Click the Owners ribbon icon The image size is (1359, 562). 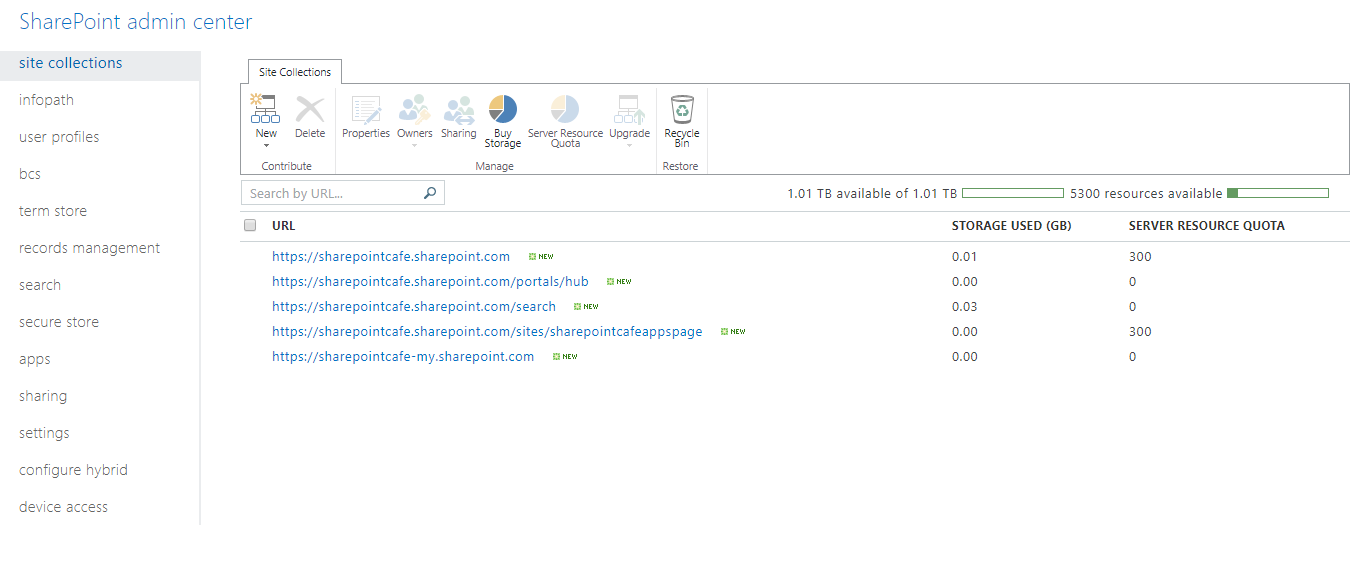[414, 109]
